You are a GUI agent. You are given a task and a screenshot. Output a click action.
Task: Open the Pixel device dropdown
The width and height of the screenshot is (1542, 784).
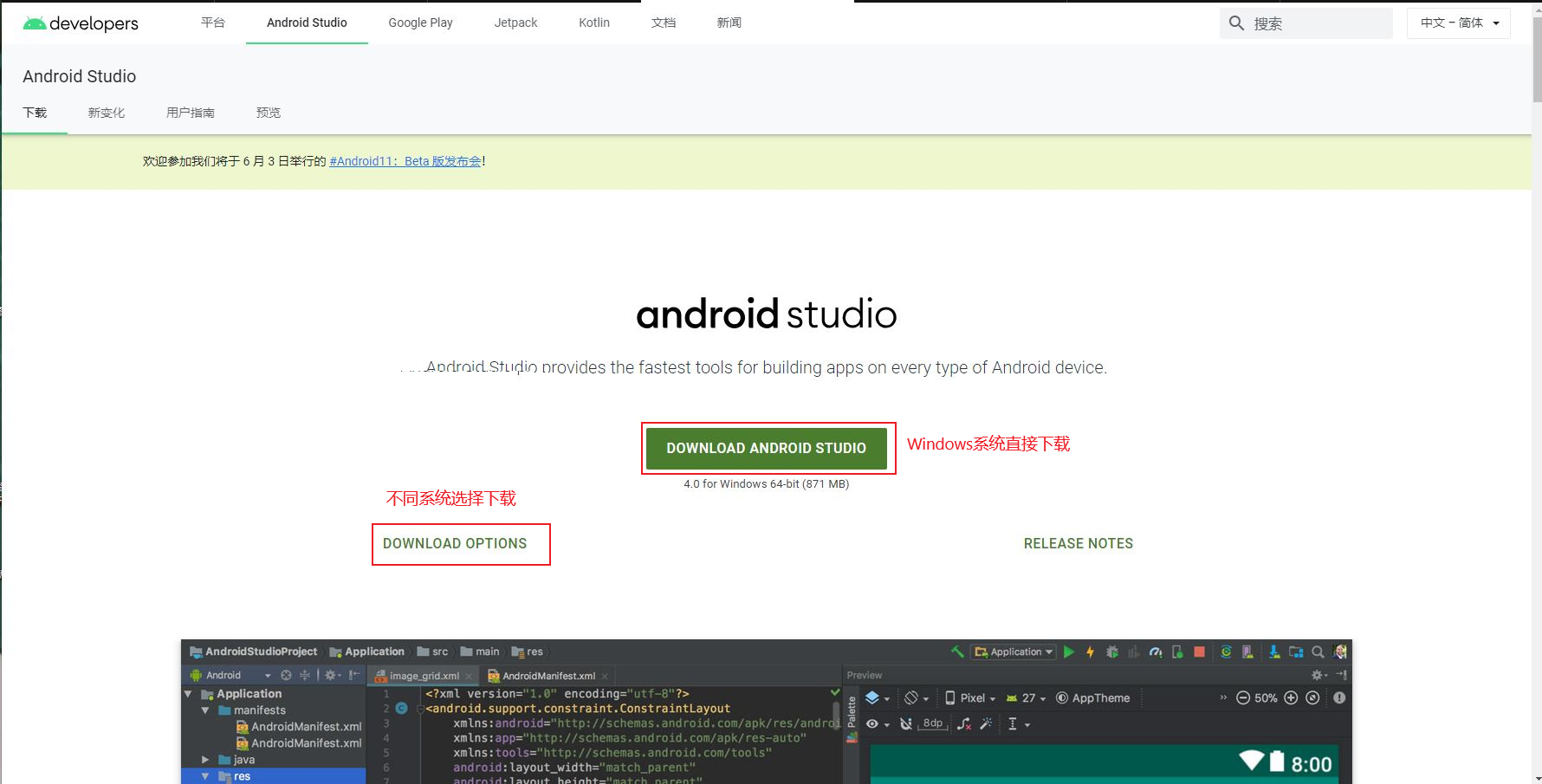pyautogui.click(x=970, y=698)
